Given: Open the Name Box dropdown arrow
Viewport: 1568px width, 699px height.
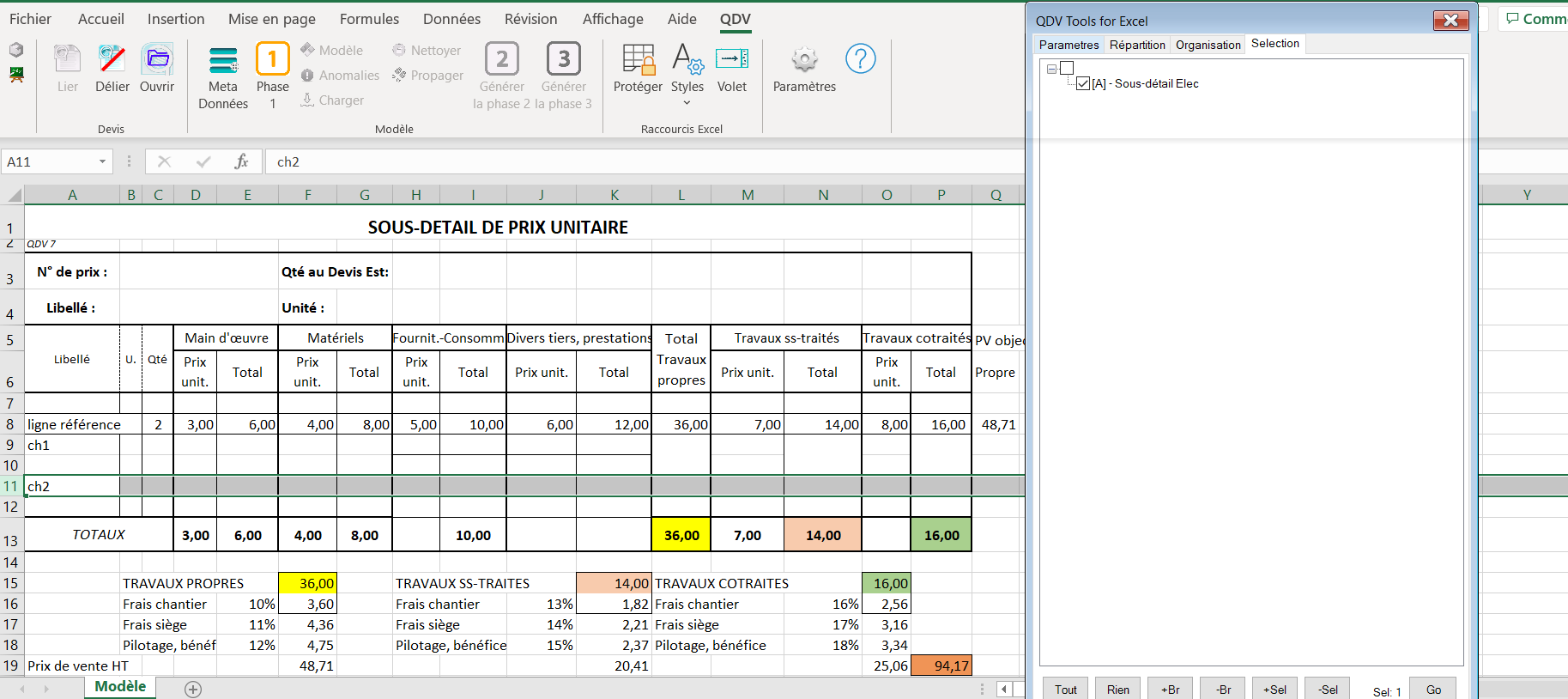Looking at the screenshot, I should (x=102, y=161).
